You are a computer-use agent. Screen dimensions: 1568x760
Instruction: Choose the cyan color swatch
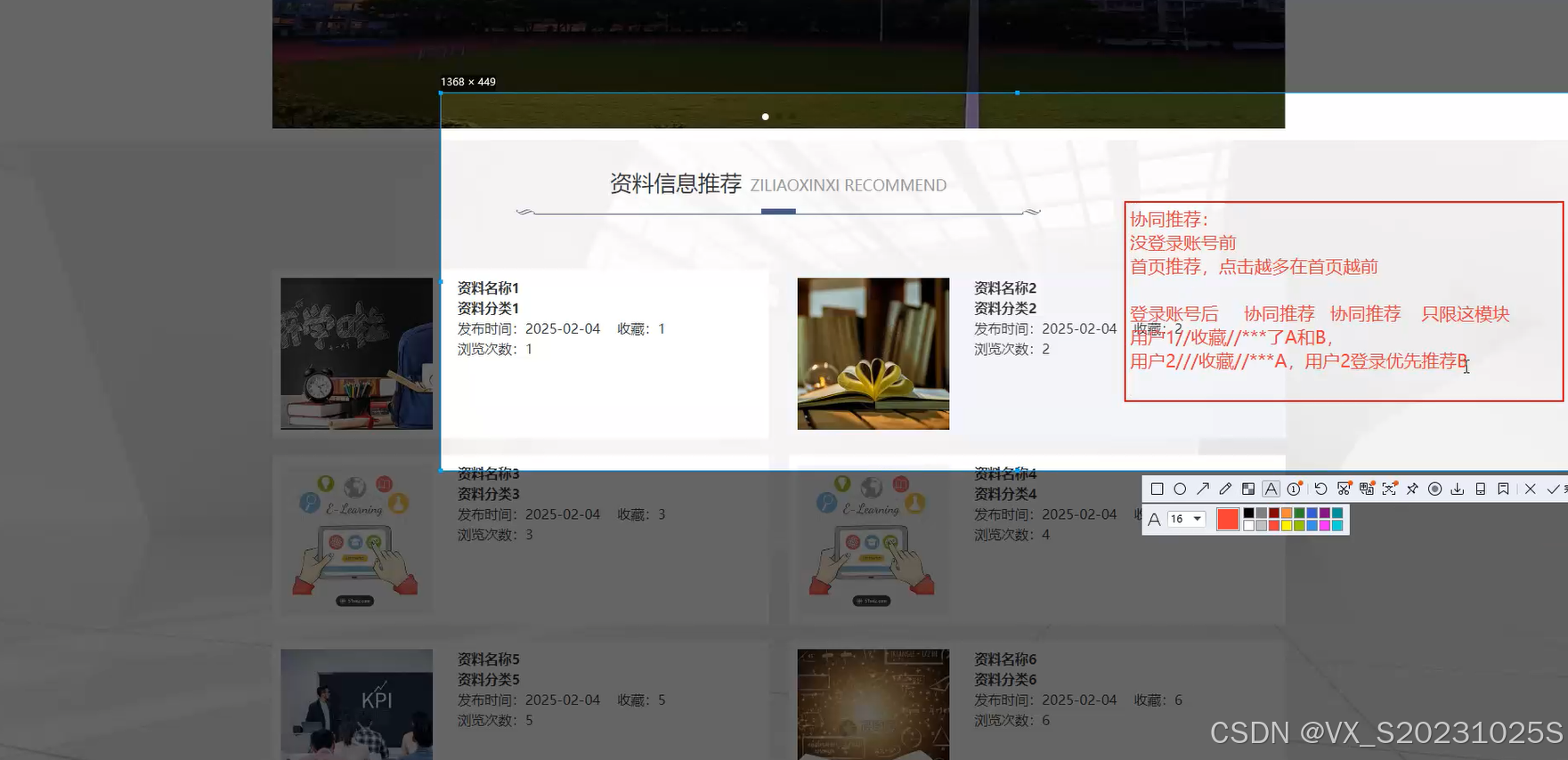pyautogui.click(x=1337, y=526)
